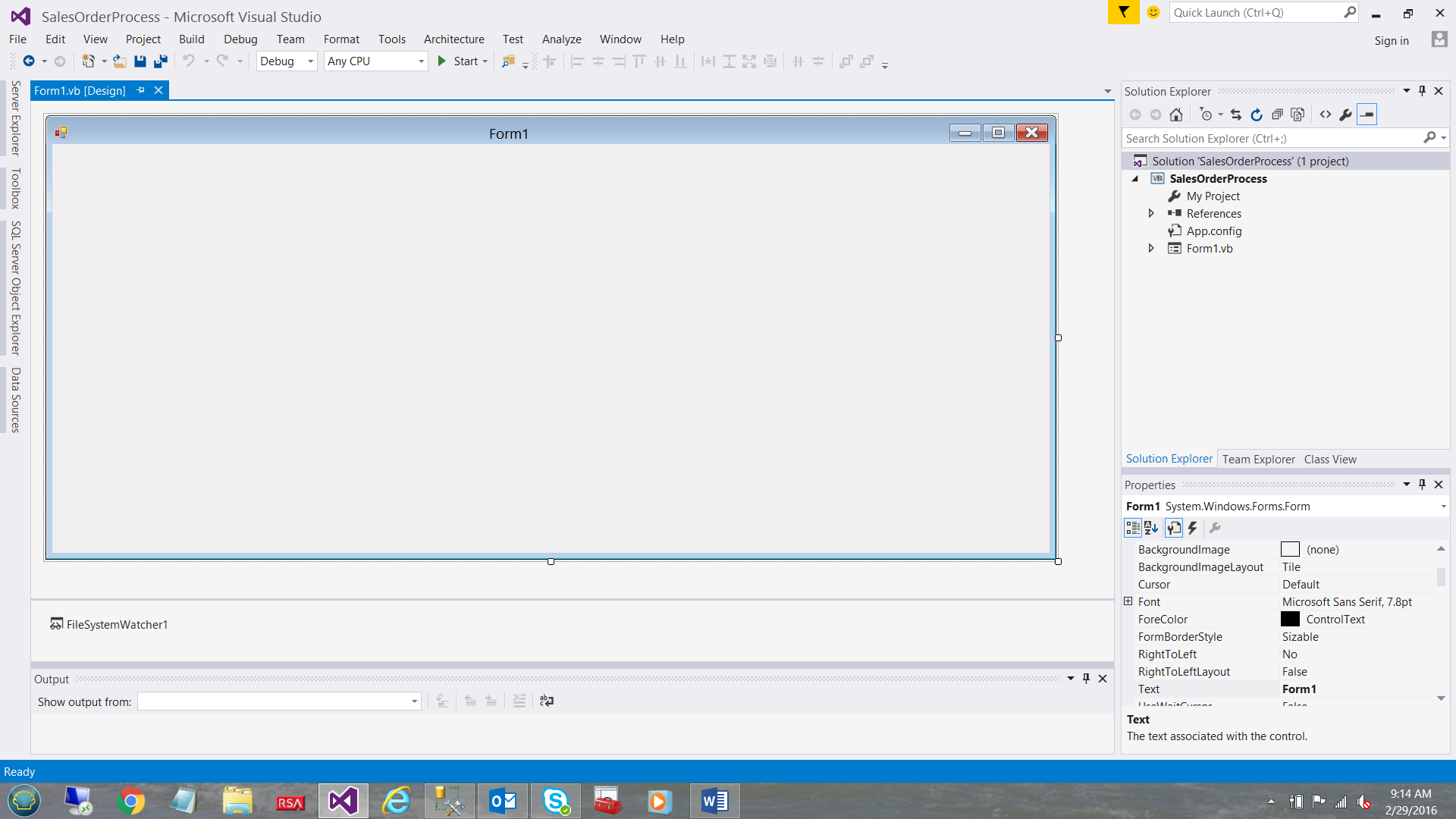Select the FileSystemWatcher1 component tray icon
1456x819 pixels.
108,624
